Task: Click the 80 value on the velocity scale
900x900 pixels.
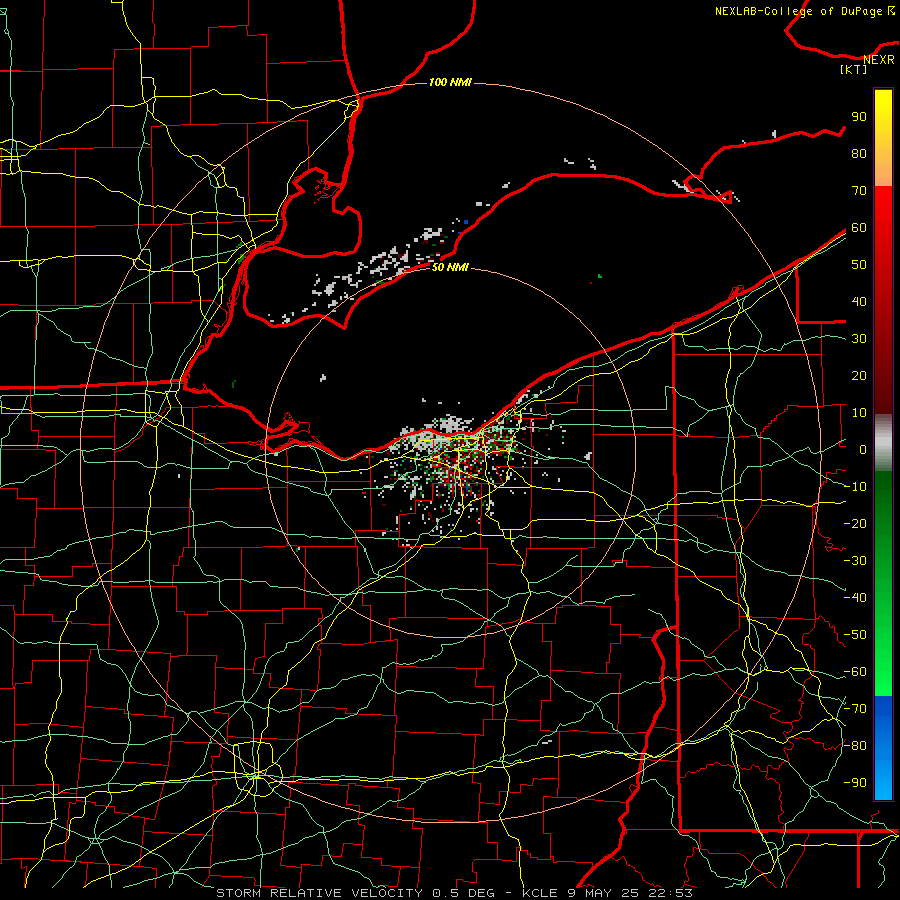Action: point(859,154)
